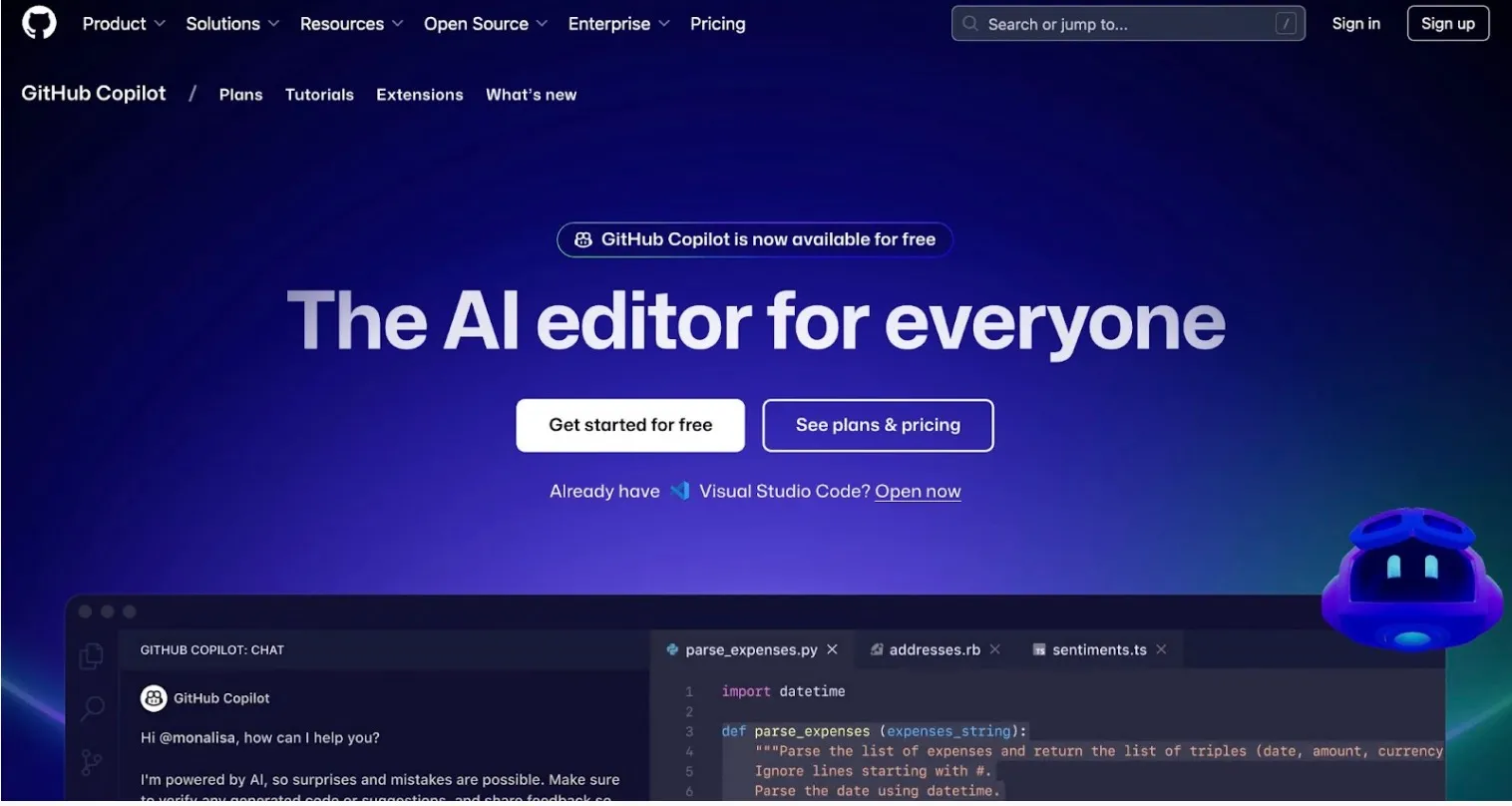Click the GitHub Copilot chat avatar
Screen dimensions: 1512x806
pyautogui.click(x=154, y=698)
